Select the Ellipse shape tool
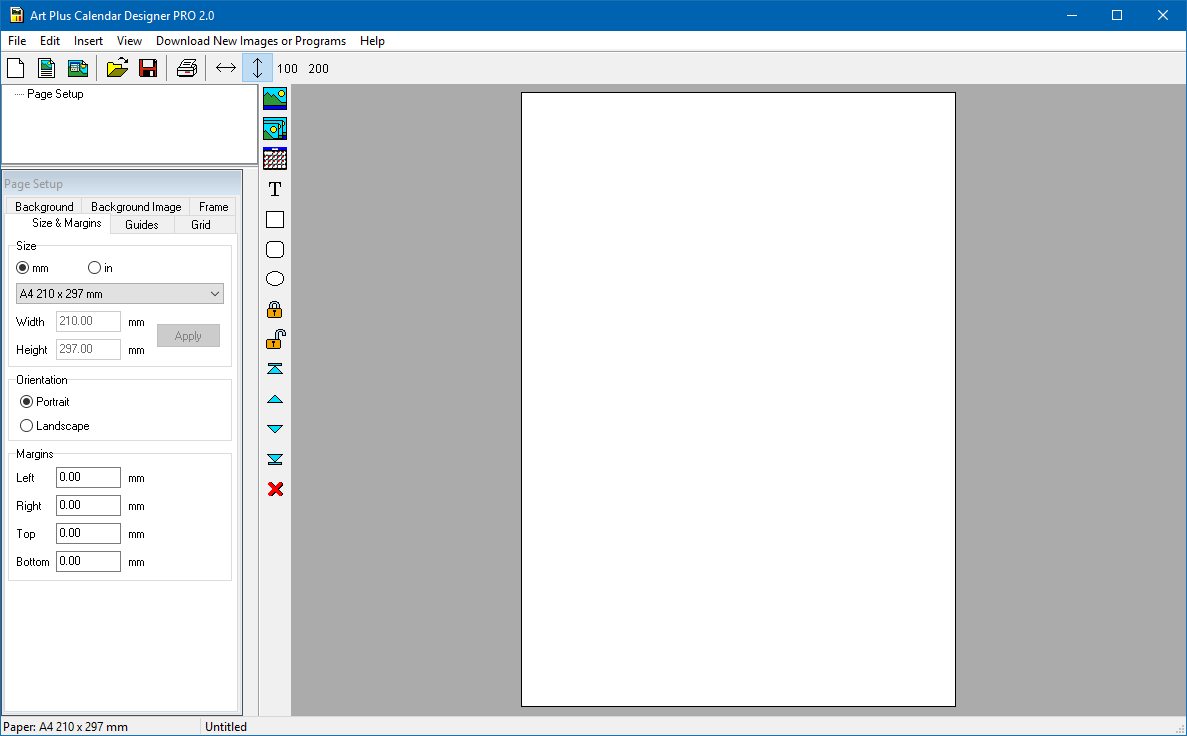This screenshot has height=736, width=1187. tap(275, 279)
